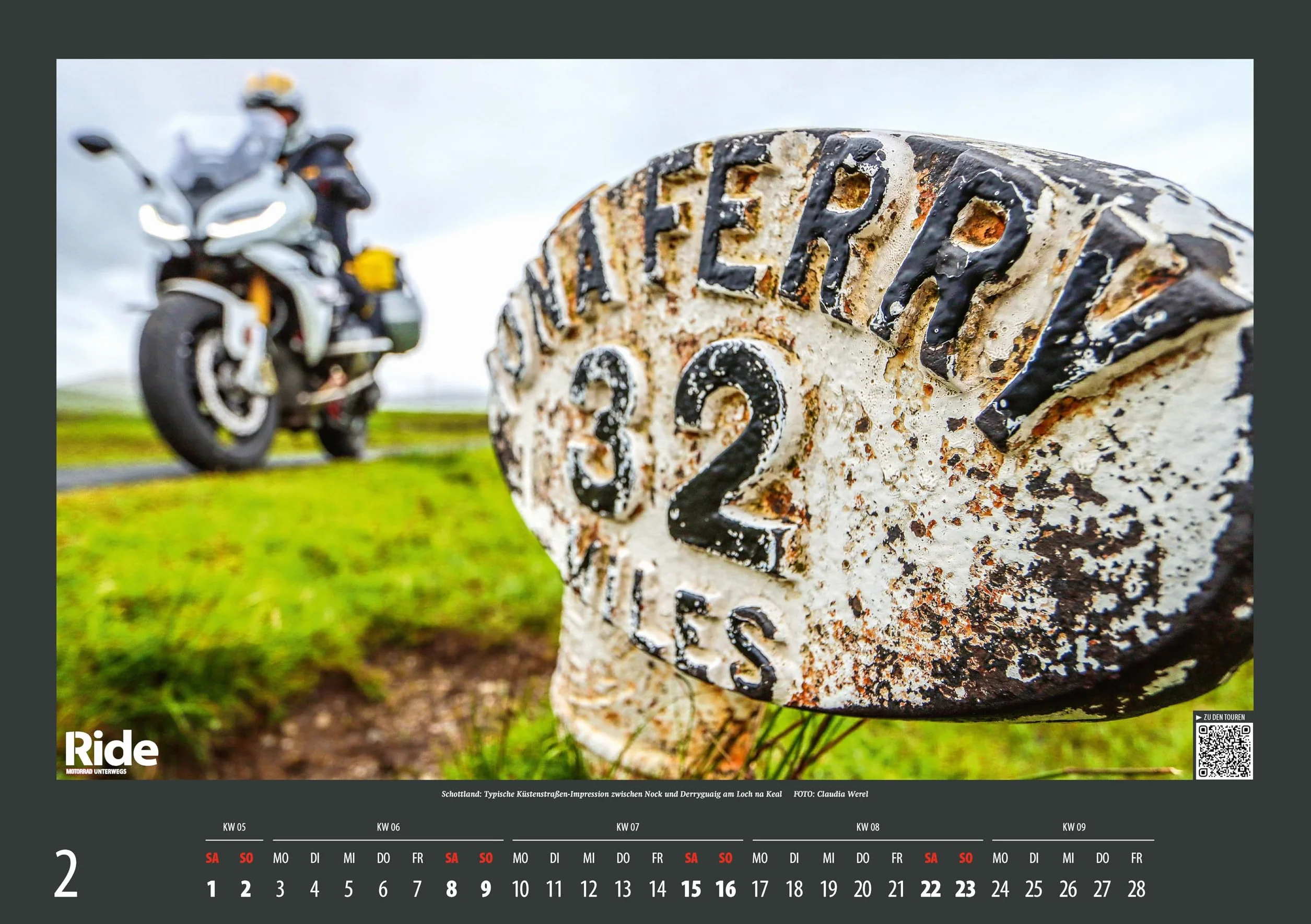1311x924 pixels.
Task: Pick date 4 in the calendar
Action: point(314,889)
